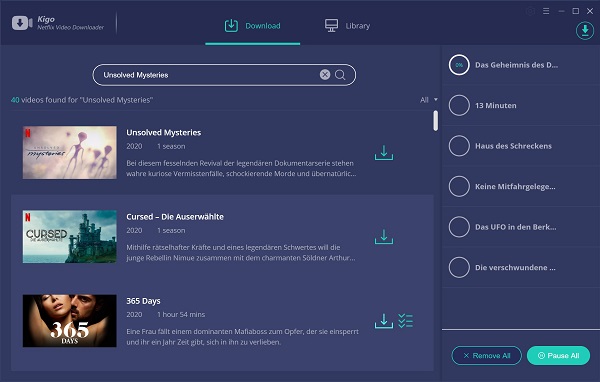The height and width of the screenshot is (382, 600).
Task: Switch to the Library tab
Action: click(347, 26)
